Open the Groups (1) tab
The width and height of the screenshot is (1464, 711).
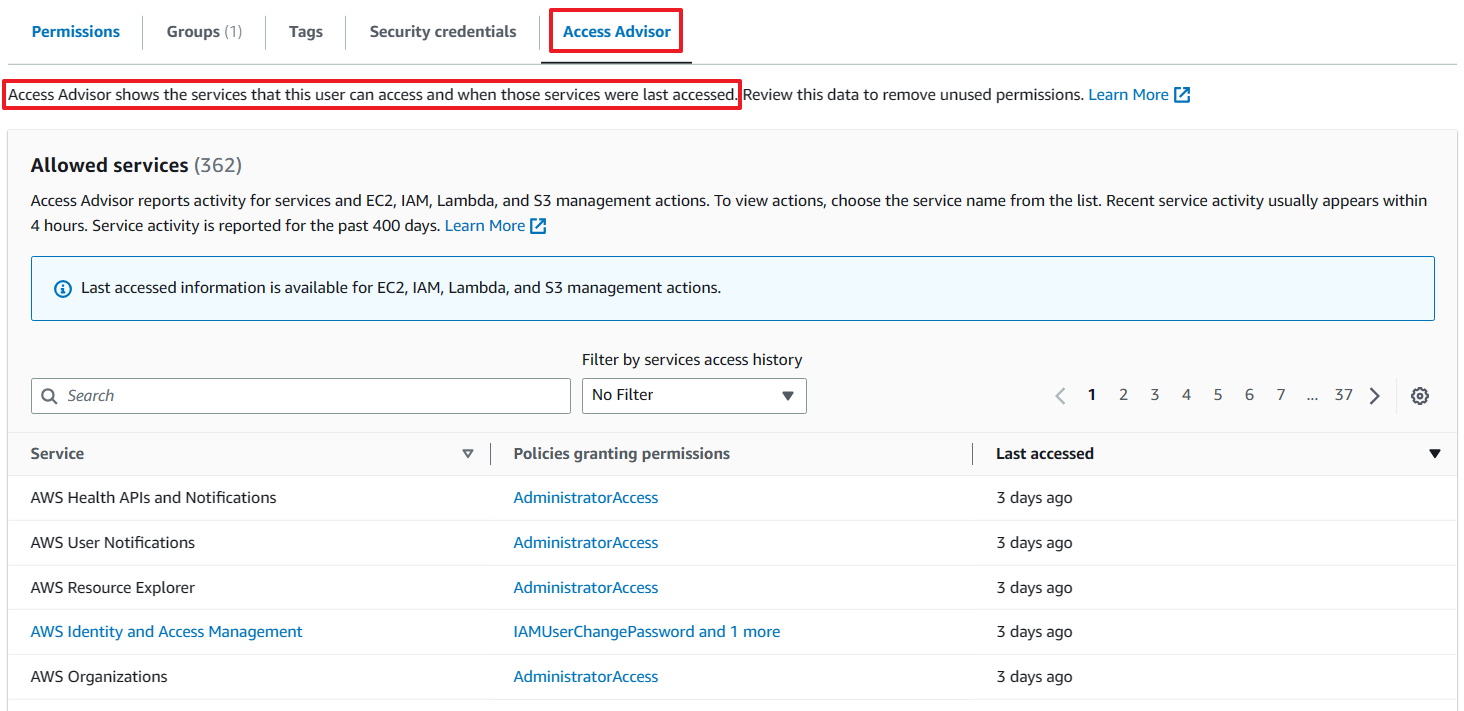click(x=204, y=32)
